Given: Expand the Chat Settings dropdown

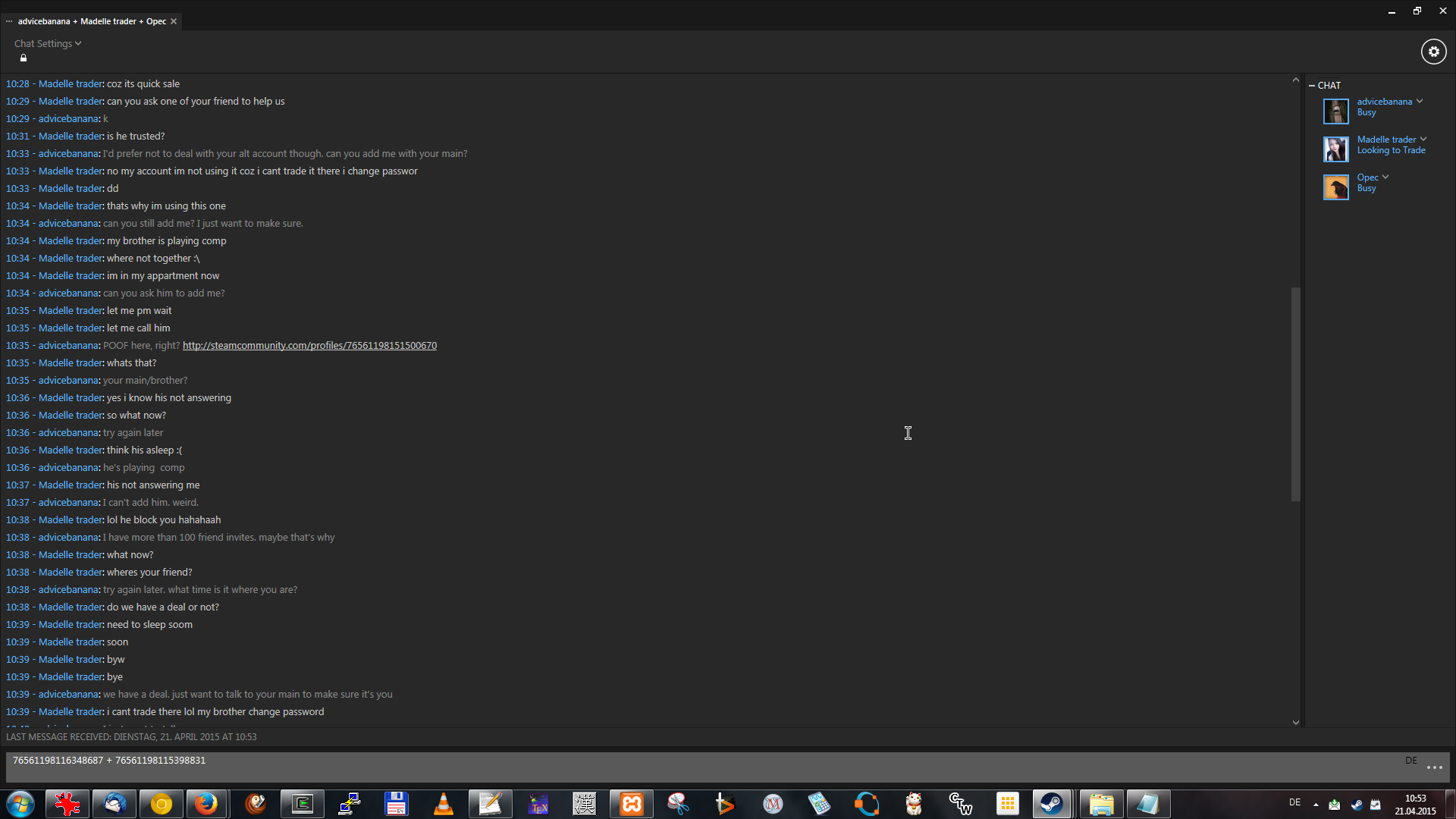Looking at the screenshot, I should pyautogui.click(x=47, y=43).
